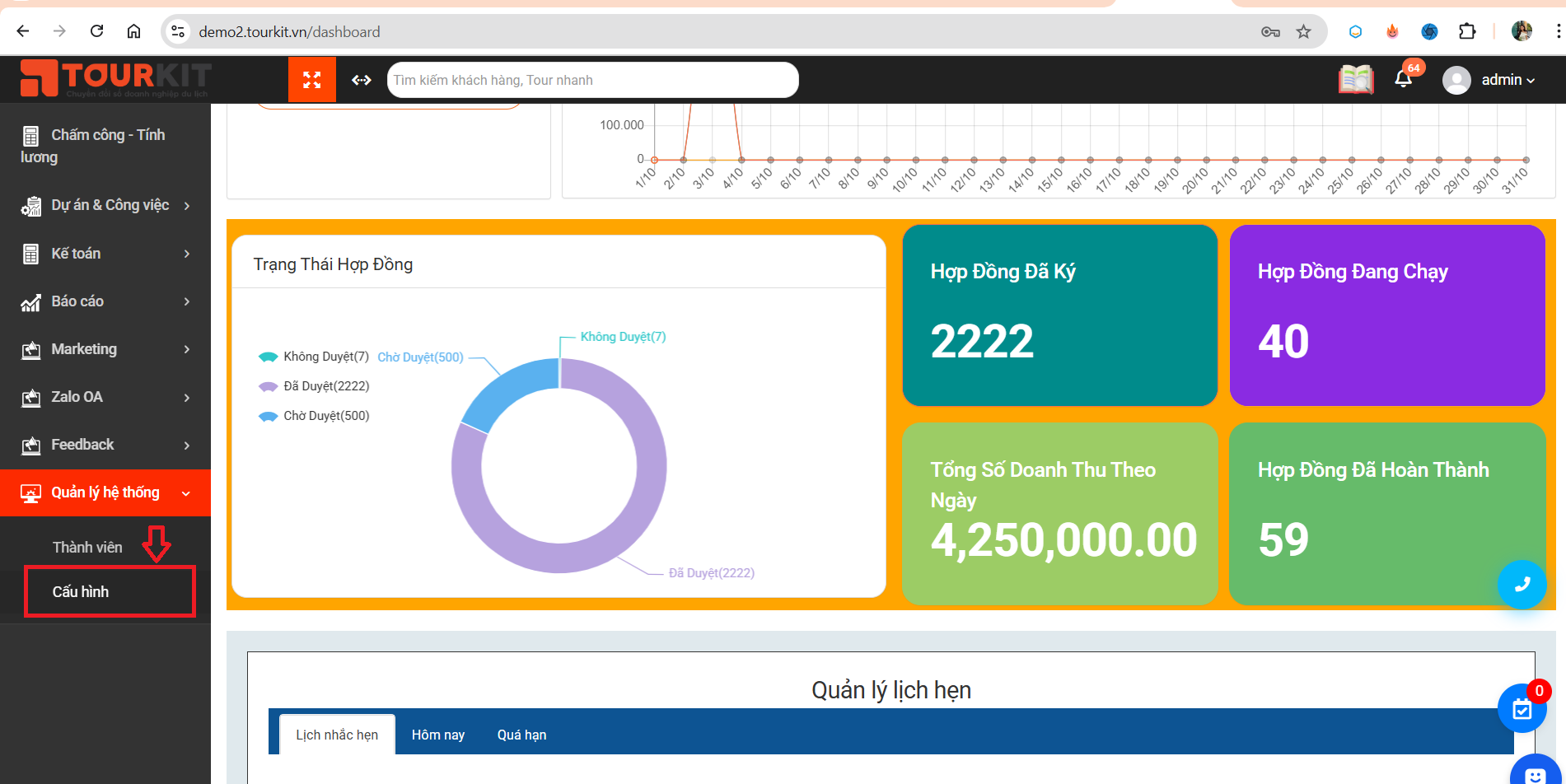Expand the Báo cáo sidebar menu
1566x784 pixels.
coord(105,301)
